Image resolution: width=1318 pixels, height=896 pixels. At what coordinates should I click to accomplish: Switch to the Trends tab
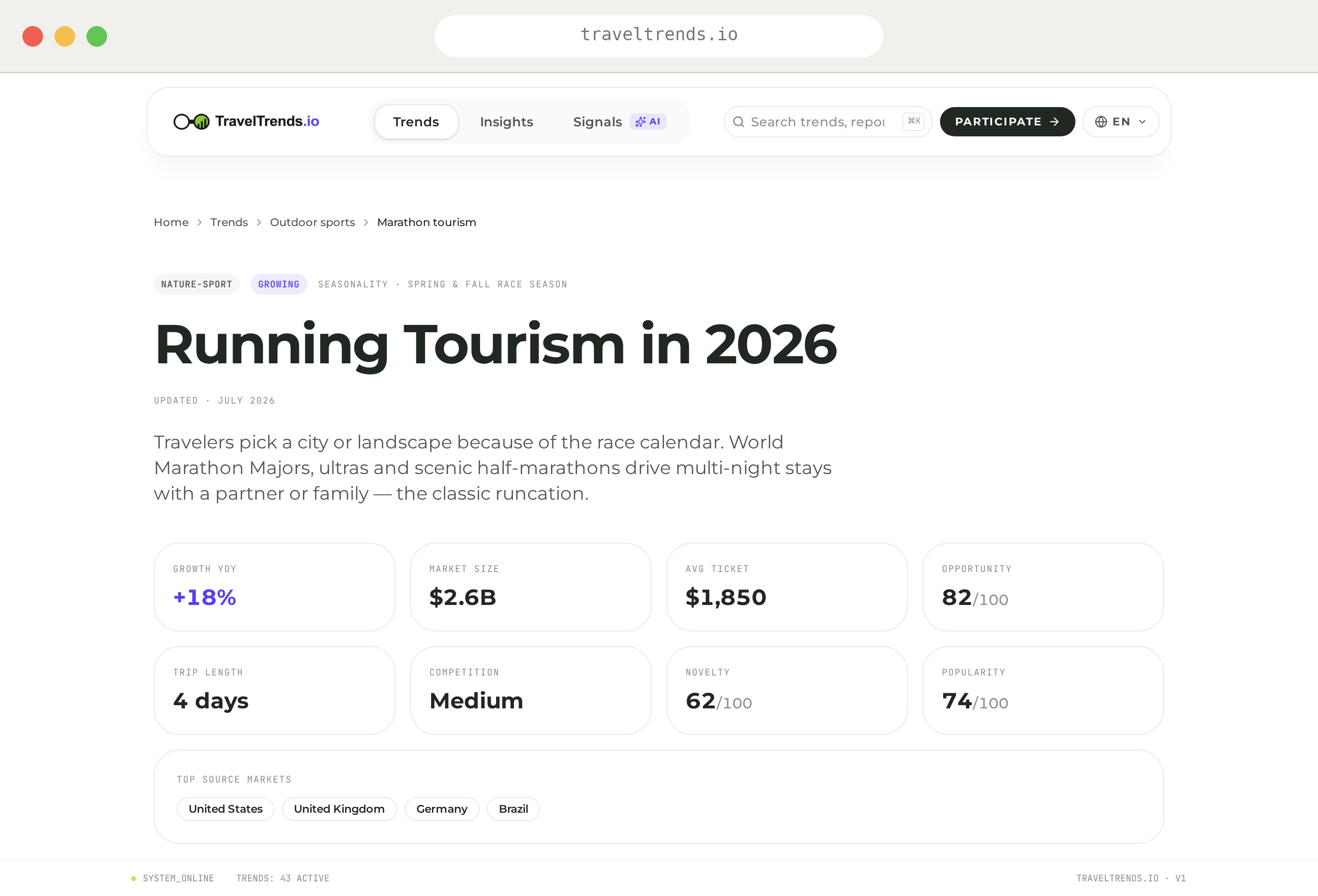416,122
